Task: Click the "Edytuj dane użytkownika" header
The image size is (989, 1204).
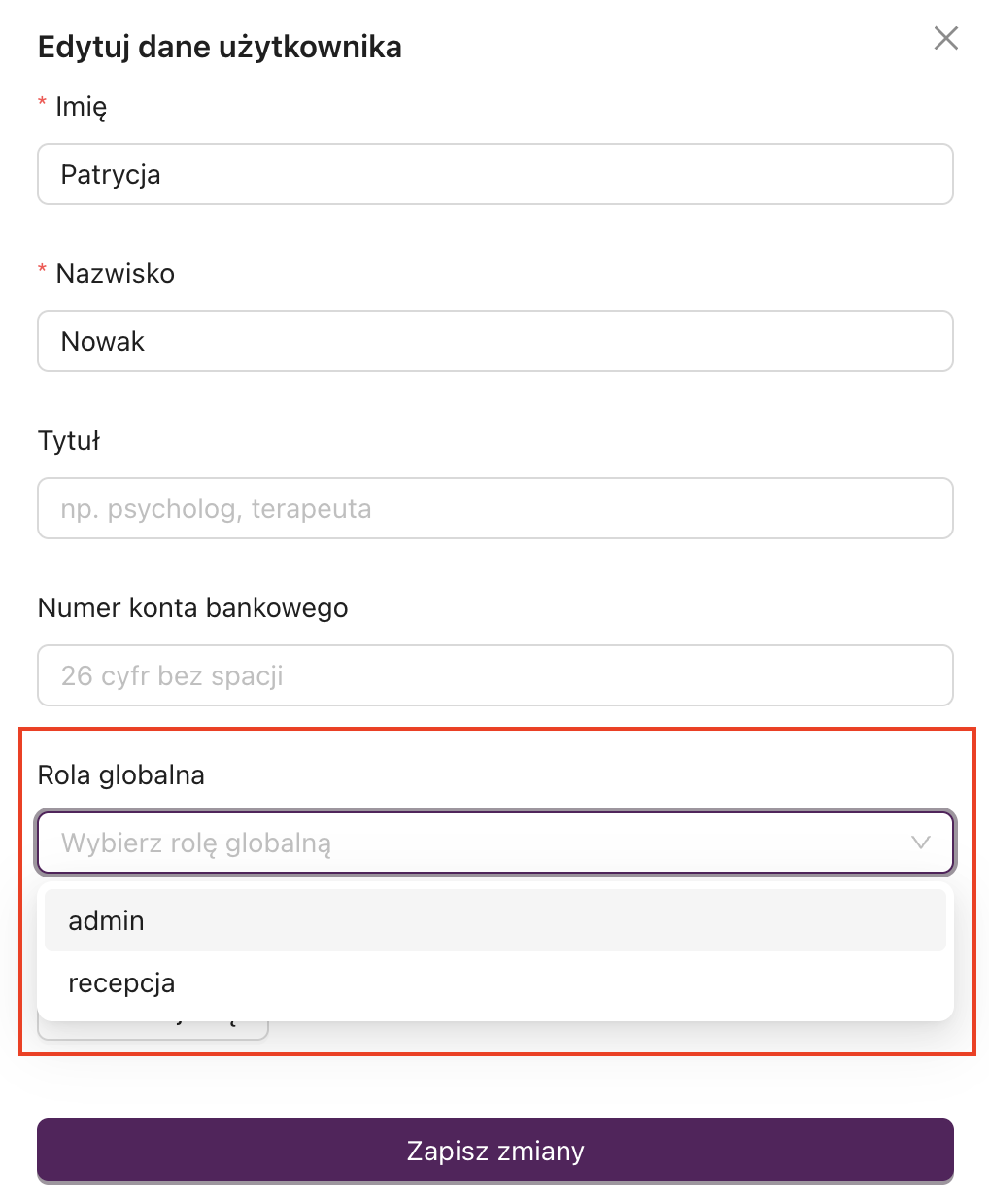Action: click(220, 46)
